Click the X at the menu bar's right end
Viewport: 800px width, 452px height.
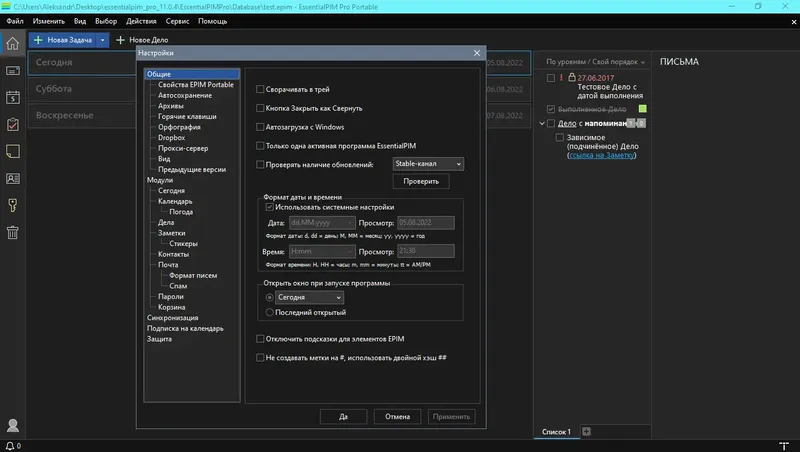(x=794, y=22)
